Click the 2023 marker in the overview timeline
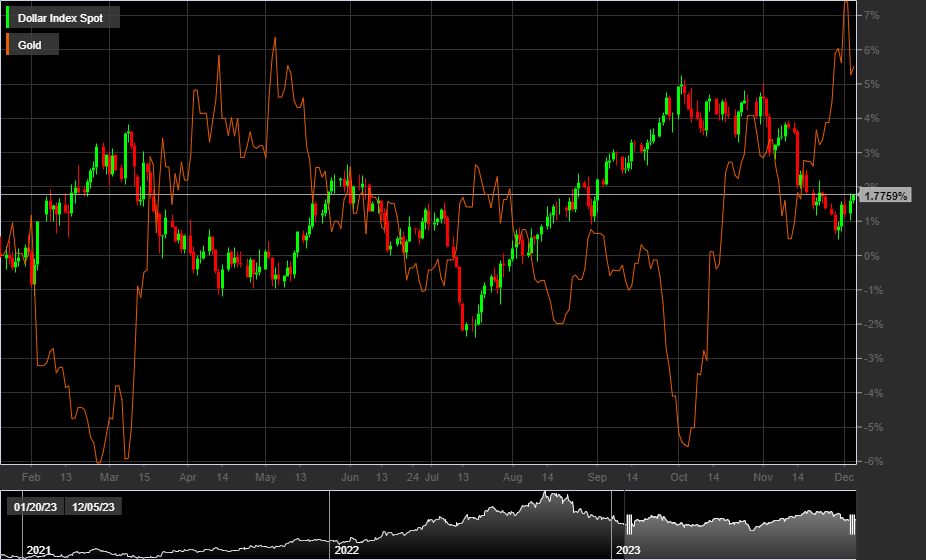Viewport: 926px width, 560px height. [x=628, y=550]
